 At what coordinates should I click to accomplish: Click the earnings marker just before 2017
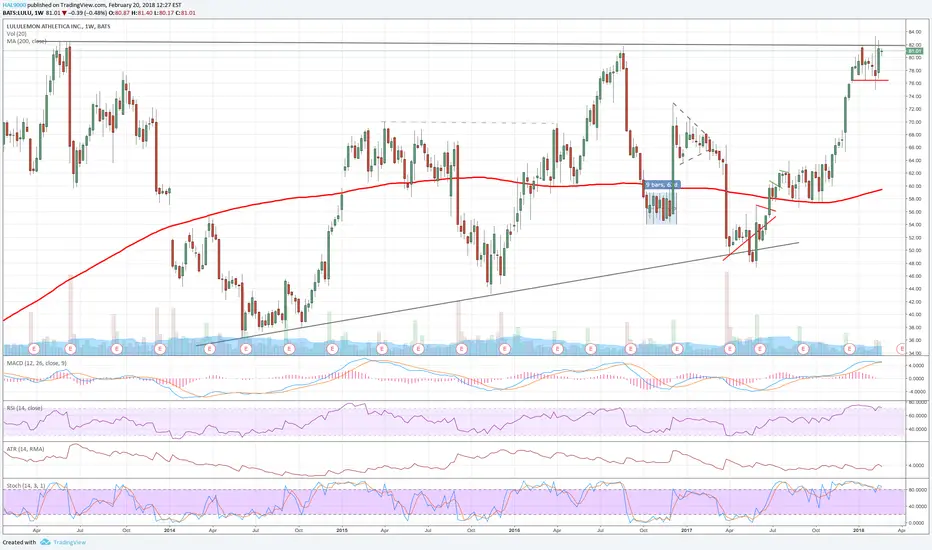(677, 348)
